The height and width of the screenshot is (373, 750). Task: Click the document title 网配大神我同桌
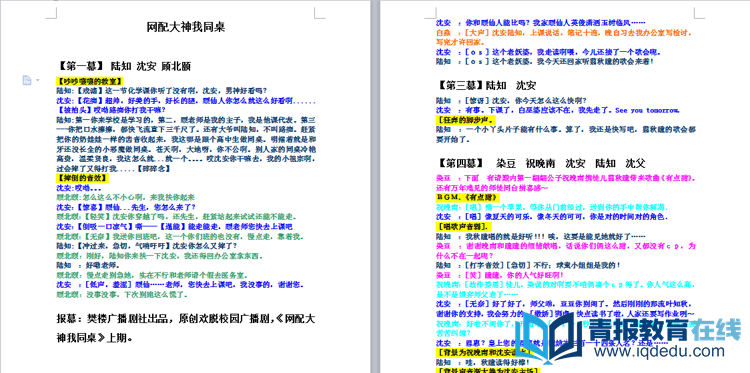tap(186, 27)
